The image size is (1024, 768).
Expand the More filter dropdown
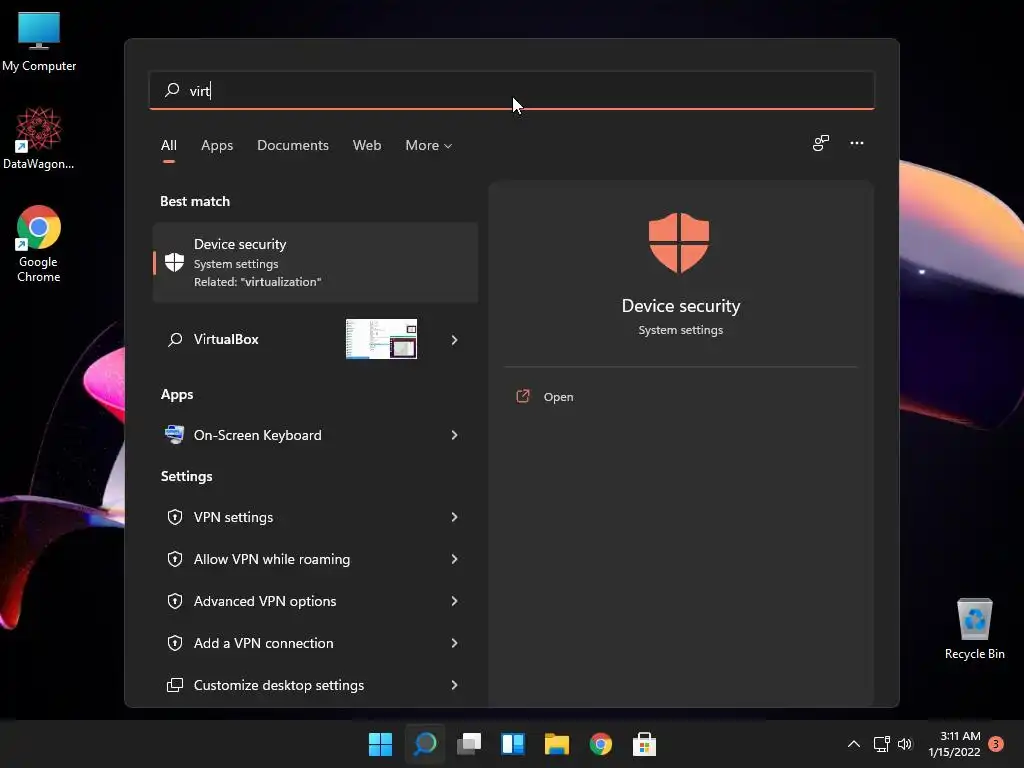pyautogui.click(x=428, y=146)
